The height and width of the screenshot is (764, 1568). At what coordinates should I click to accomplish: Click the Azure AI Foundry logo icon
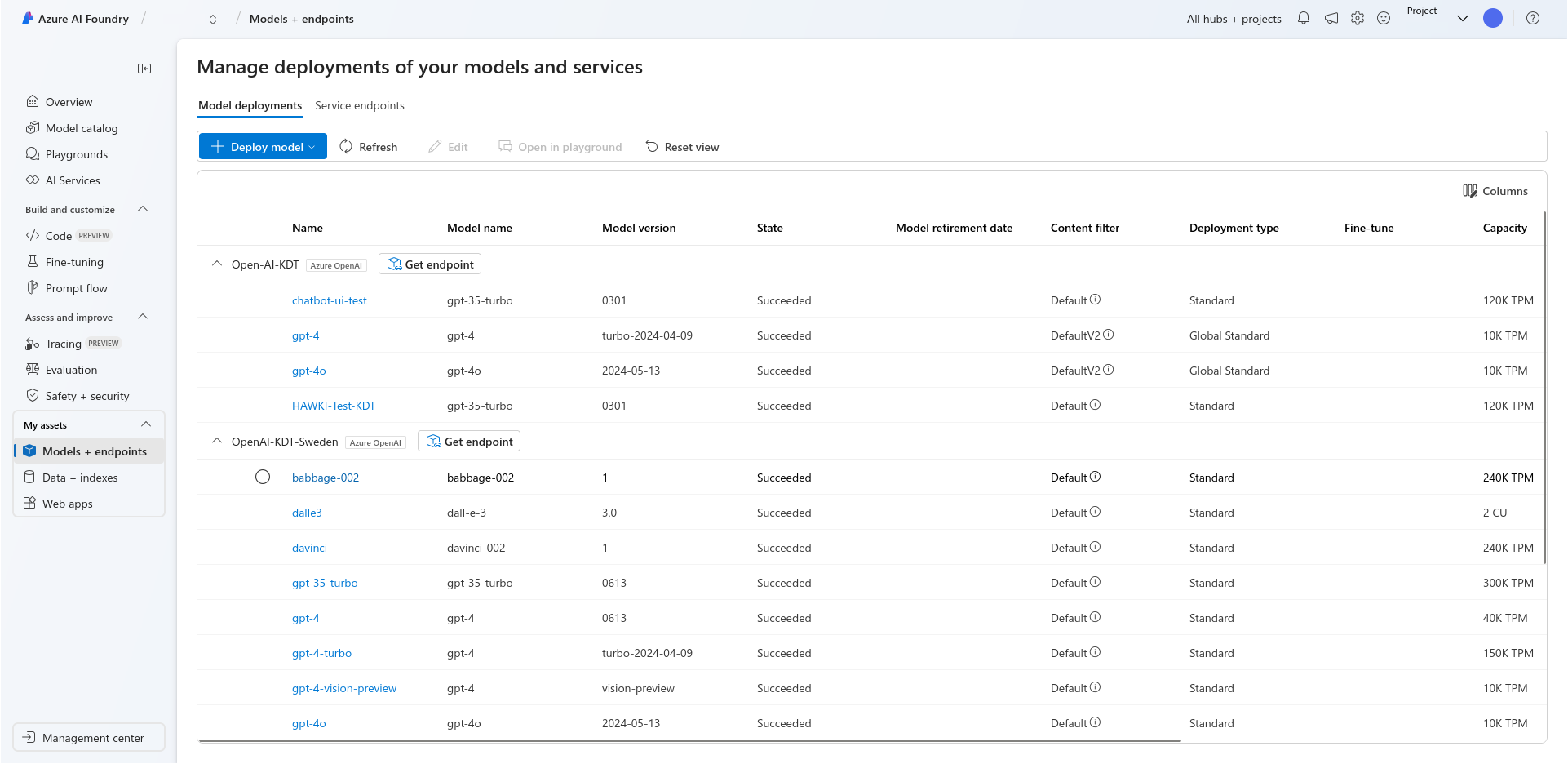pos(28,18)
